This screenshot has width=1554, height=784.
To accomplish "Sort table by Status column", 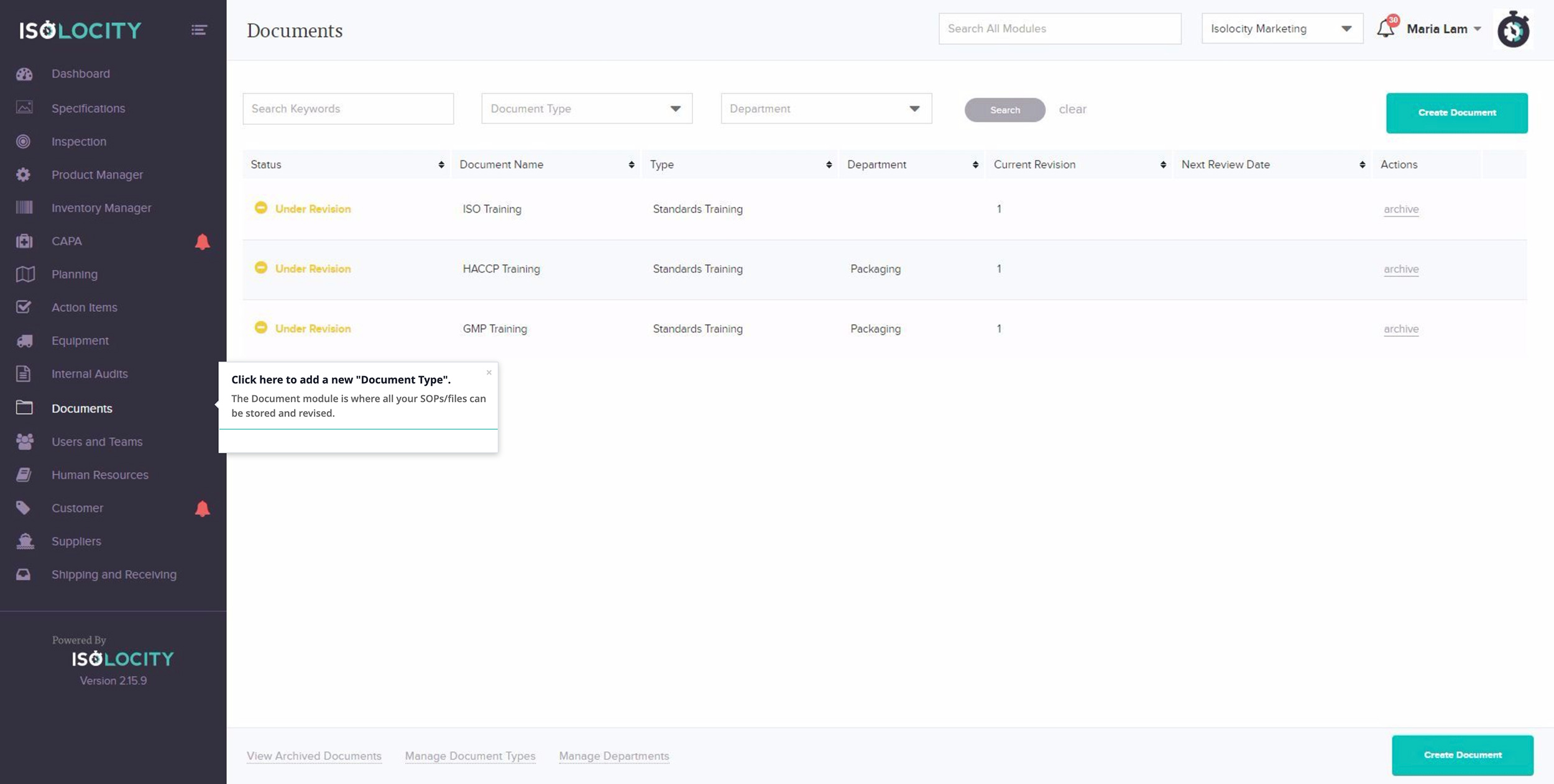I will [441, 165].
